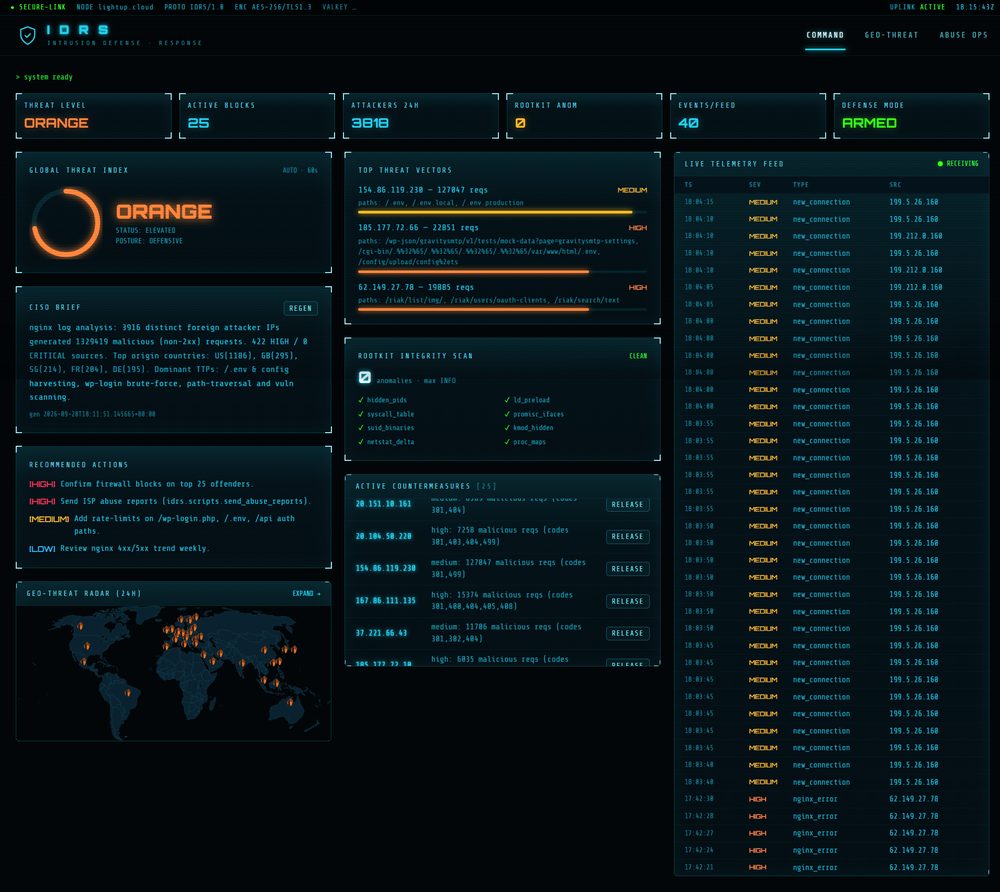Click the orange threat index ring gauge
Viewport: 1000px width, 892px height.
click(x=66, y=223)
